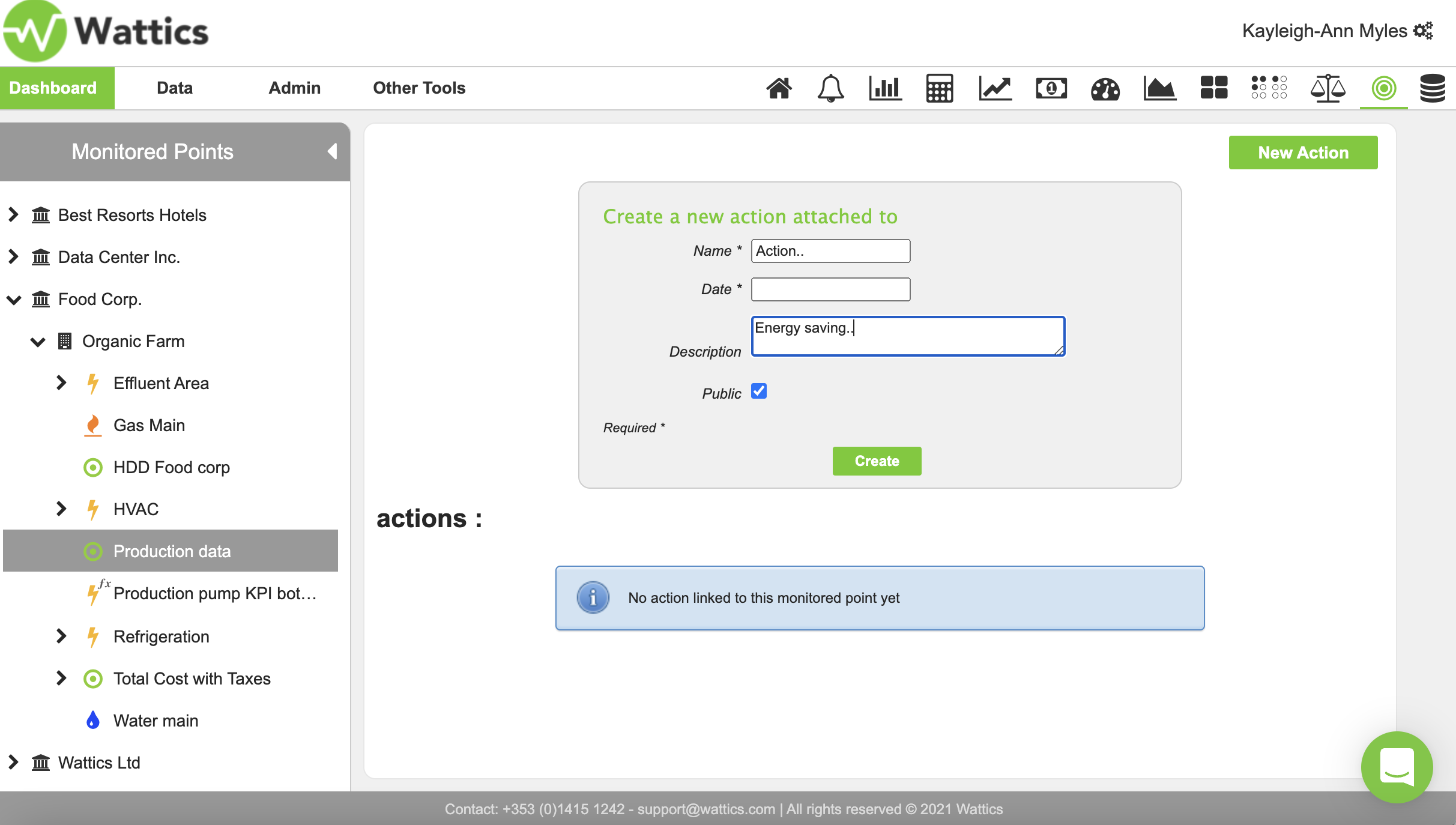Uncheck the Public checkbox
This screenshot has height=825, width=1456.
point(759,391)
